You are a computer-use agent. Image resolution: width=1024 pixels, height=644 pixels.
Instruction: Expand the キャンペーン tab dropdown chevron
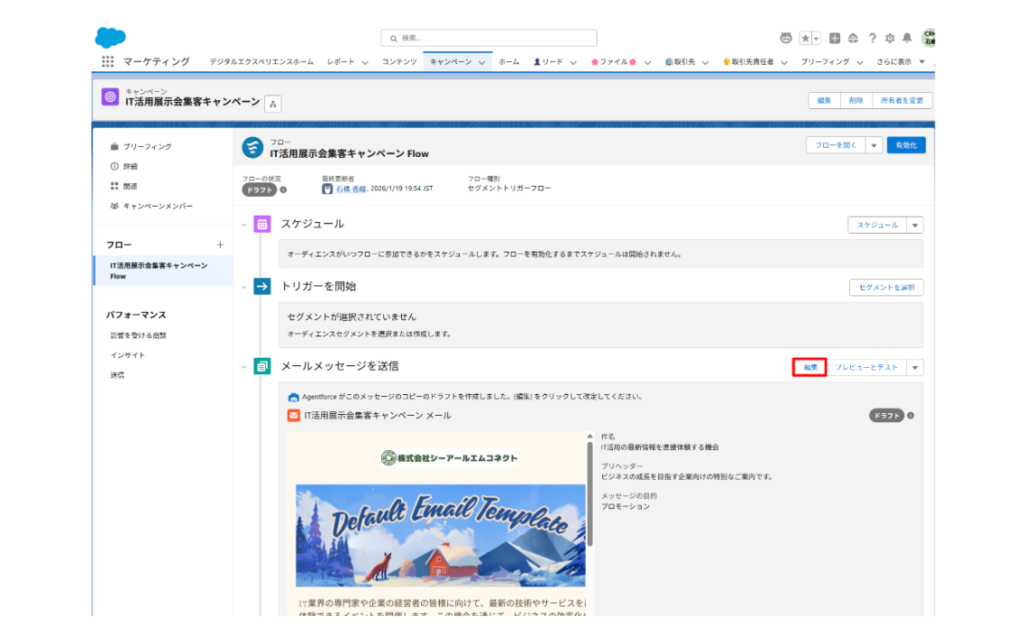pyautogui.click(x=482, y=62)
